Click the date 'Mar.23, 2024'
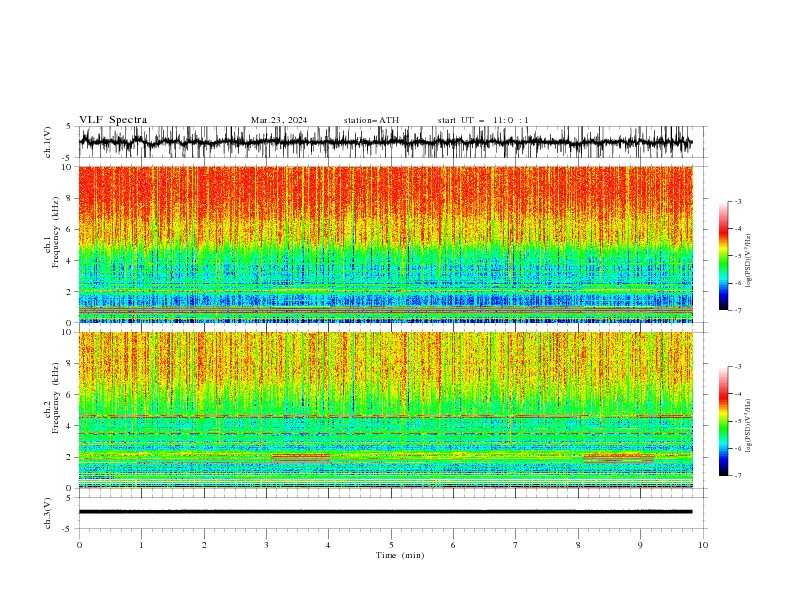The width and height of the screenshot is (792, 612). click(279, 120)
